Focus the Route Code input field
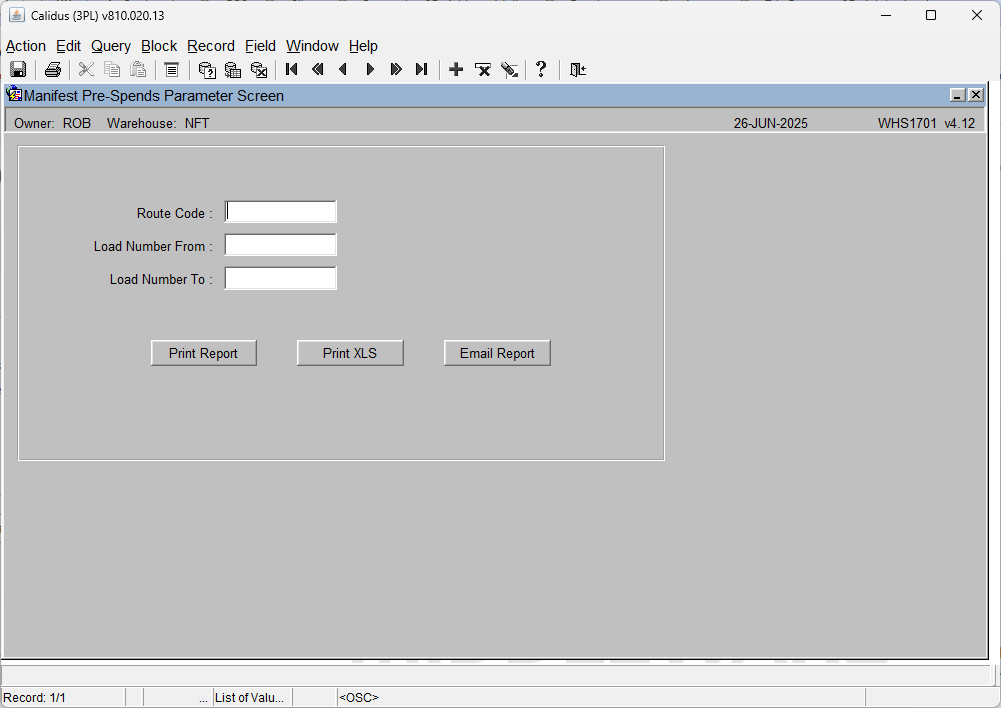The image size is (1001, 708). pyautogui.click(x=280, y=212)
